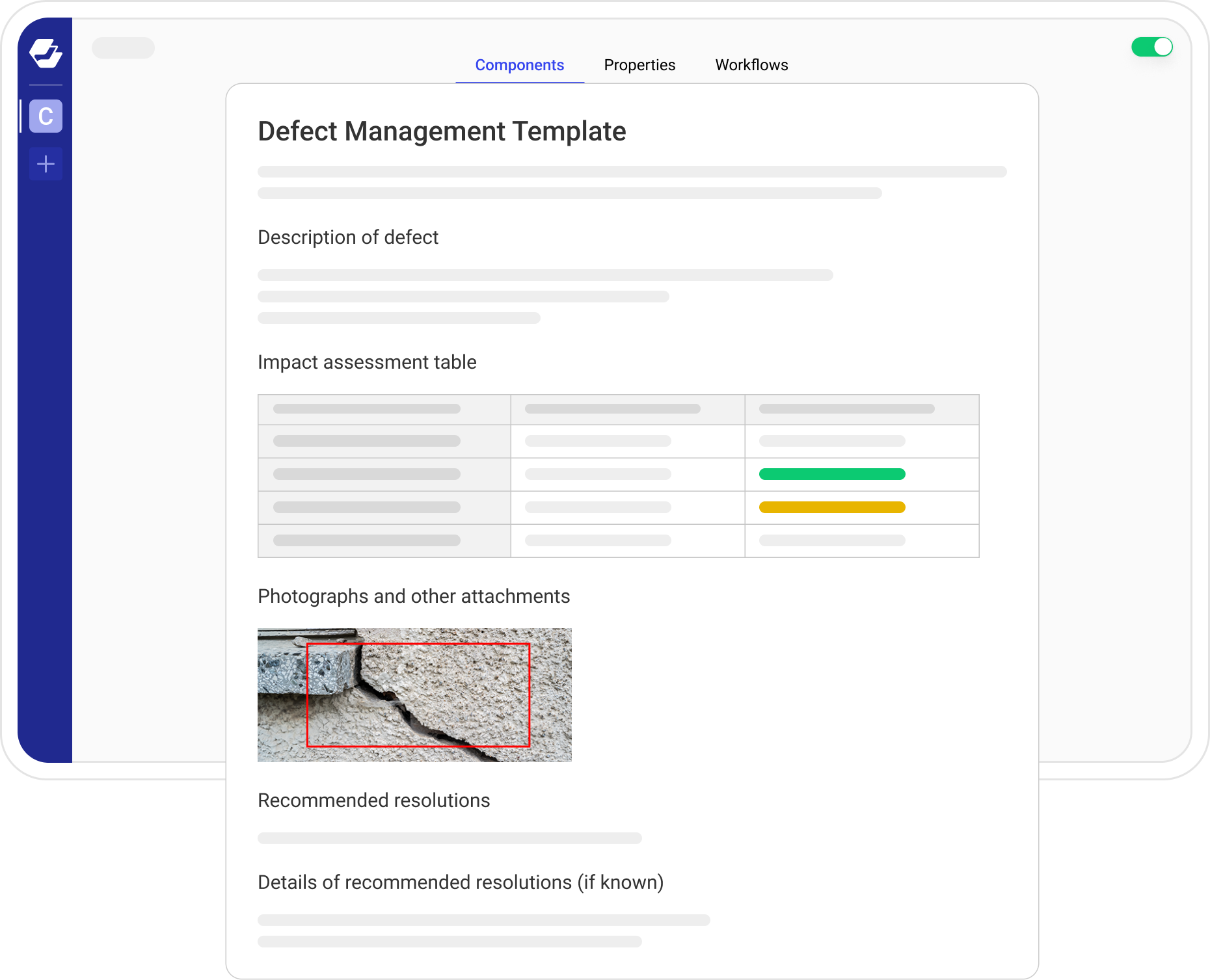The height and width of the screenshot is (980, 1210).
Task: Click the Photographs and other attachments heading
Action: [x=414, y=596]
